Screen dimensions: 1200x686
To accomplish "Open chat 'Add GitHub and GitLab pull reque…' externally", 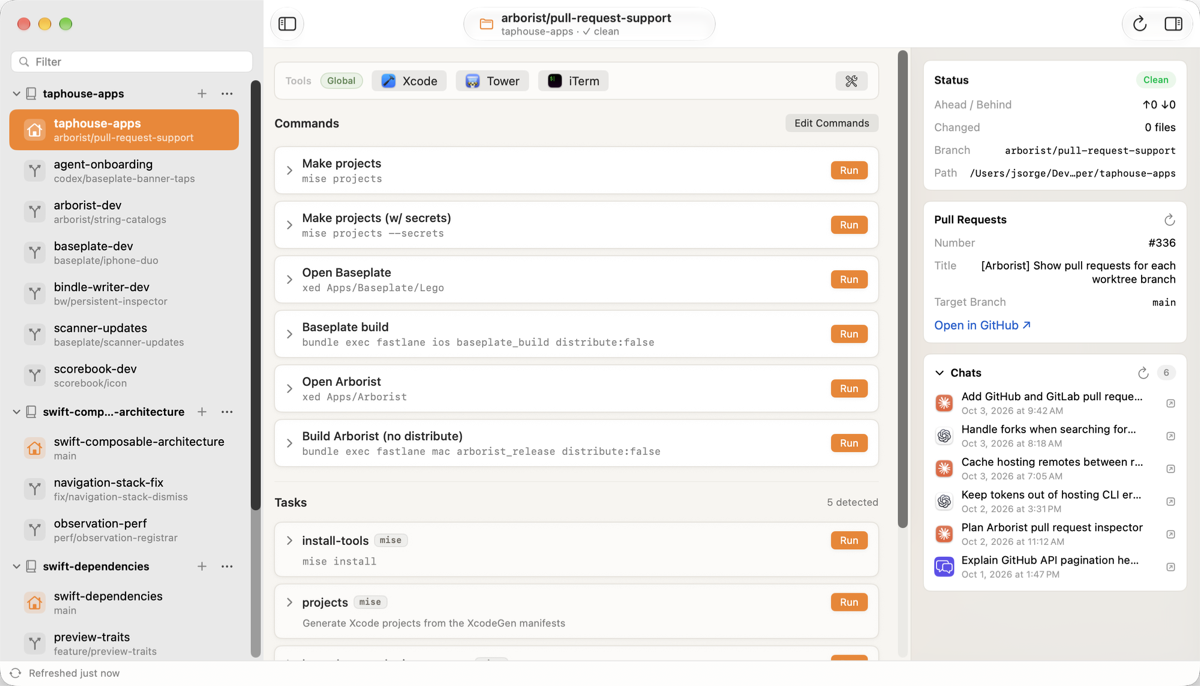I will [x=1170, y=403].
